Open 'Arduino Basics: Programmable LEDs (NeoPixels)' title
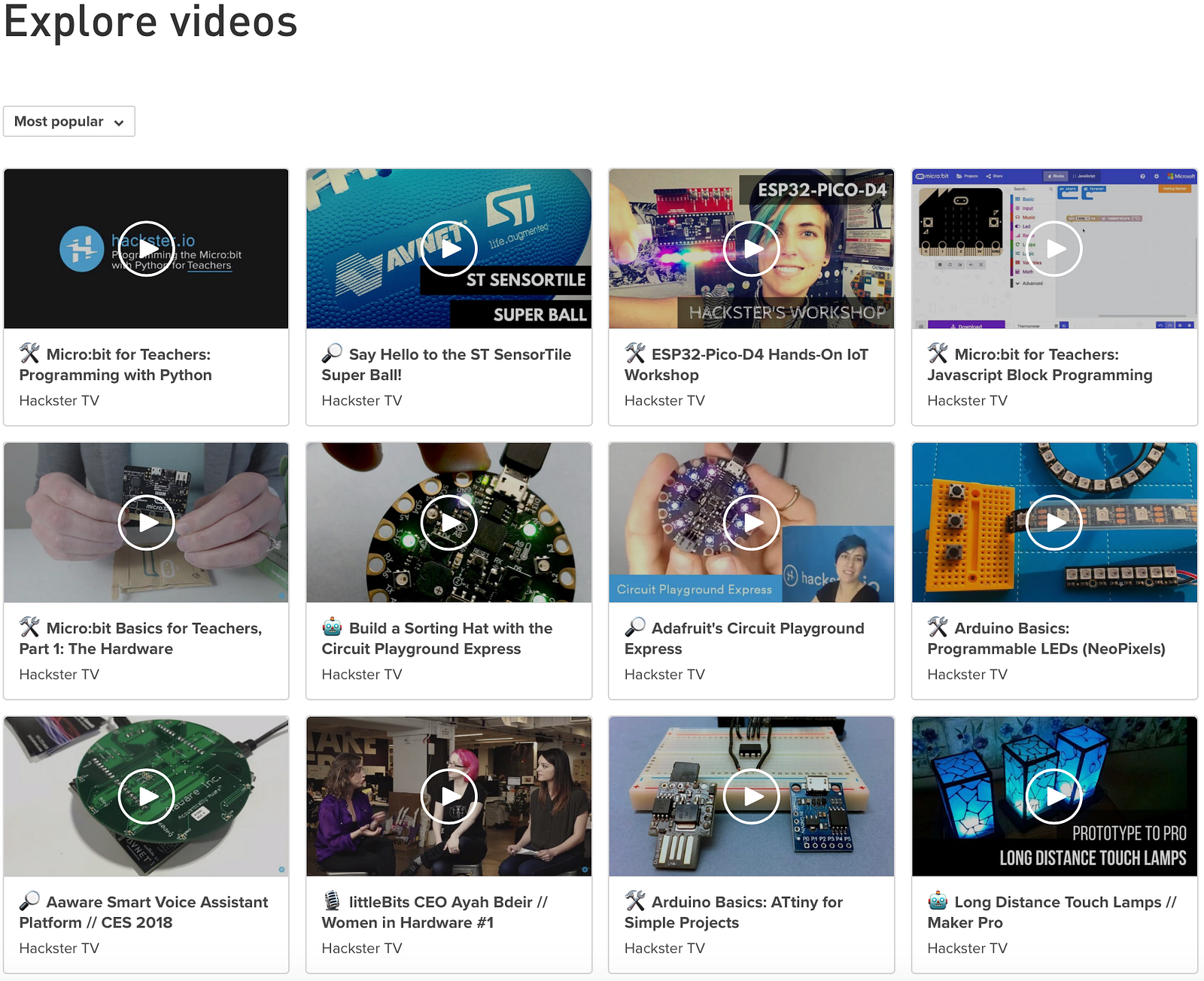The image size is (1204, 981). coord(1047,639)
